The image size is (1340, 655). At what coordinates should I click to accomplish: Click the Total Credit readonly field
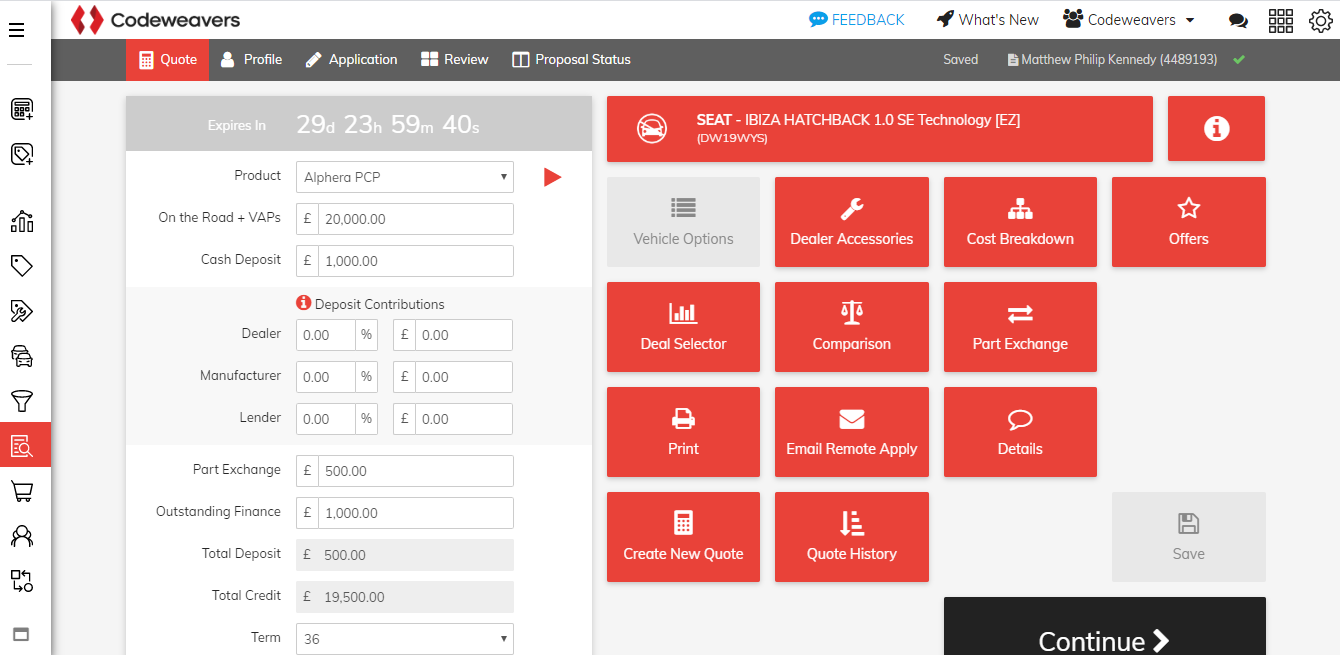[x=405, y=597]
